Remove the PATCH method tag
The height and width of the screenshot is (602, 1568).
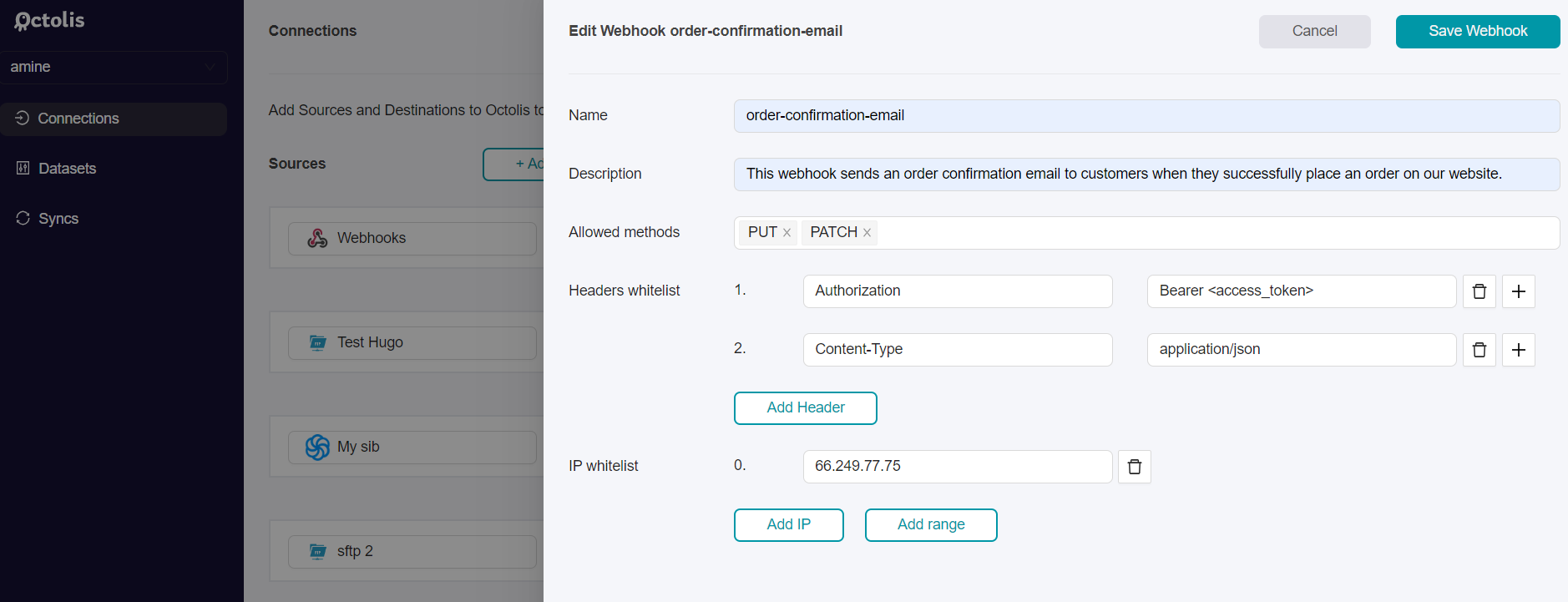click(867, 233)
